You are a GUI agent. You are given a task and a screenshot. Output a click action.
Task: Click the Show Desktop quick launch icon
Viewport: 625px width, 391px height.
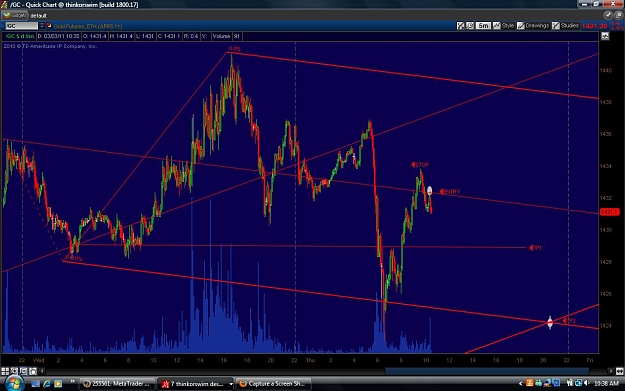pyautogui.click(x=35, y=384)
